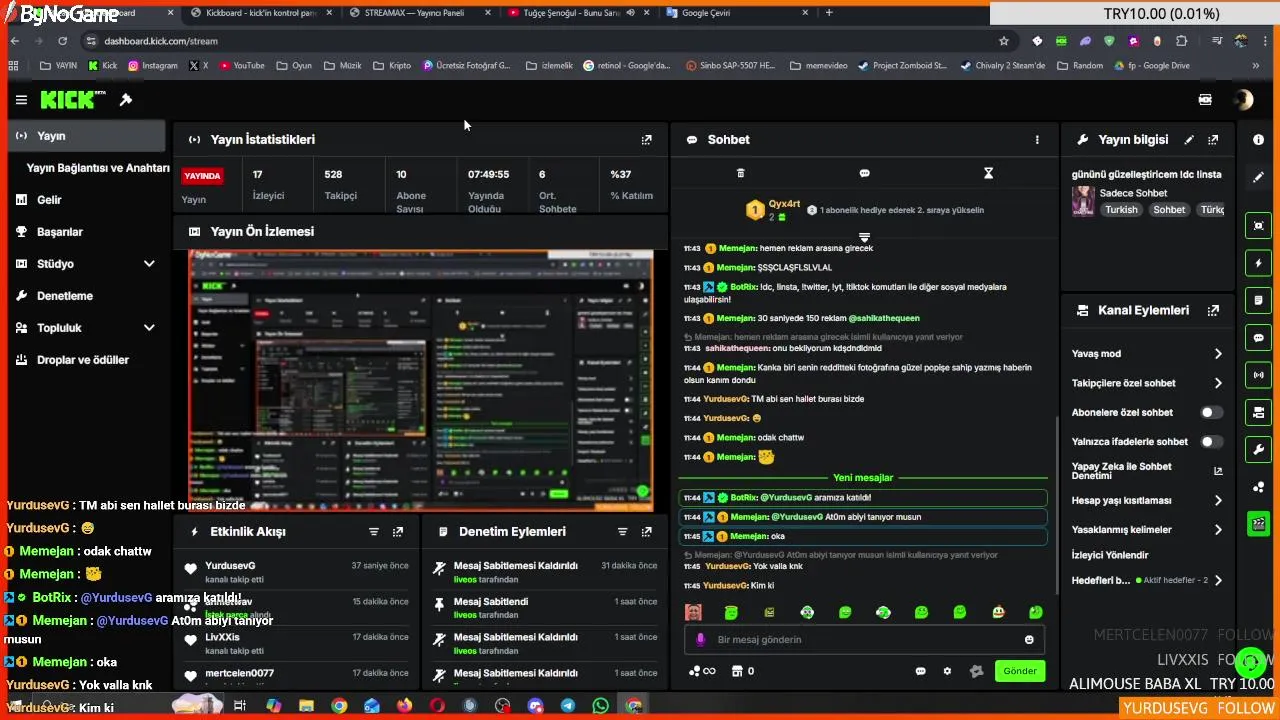Open Sohbet panel three-dot options
The image size is (1280, 720).
pos(1037,140)
